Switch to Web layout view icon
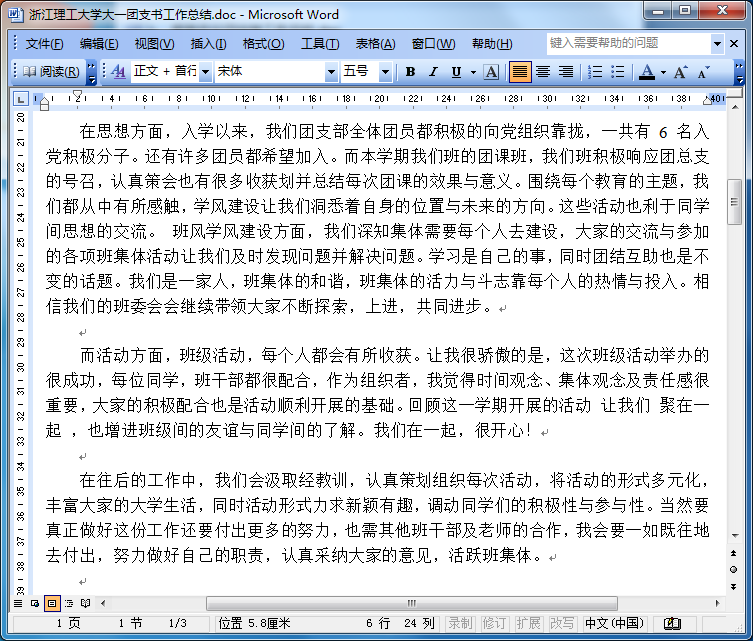Viewport: 753px width, 641px height. (x=35, y=604)
